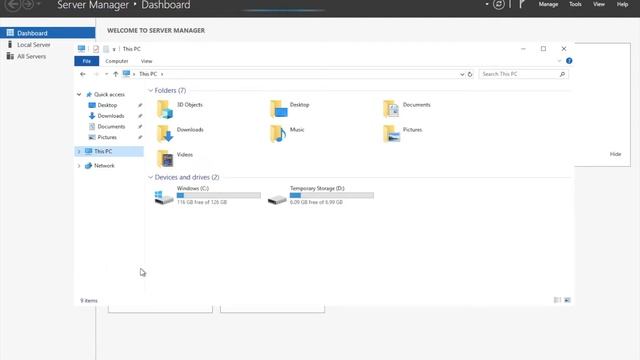This screenshot has height=360, width=640.
Task: Collapse the Folders (7) group
Action: point(150,90)
